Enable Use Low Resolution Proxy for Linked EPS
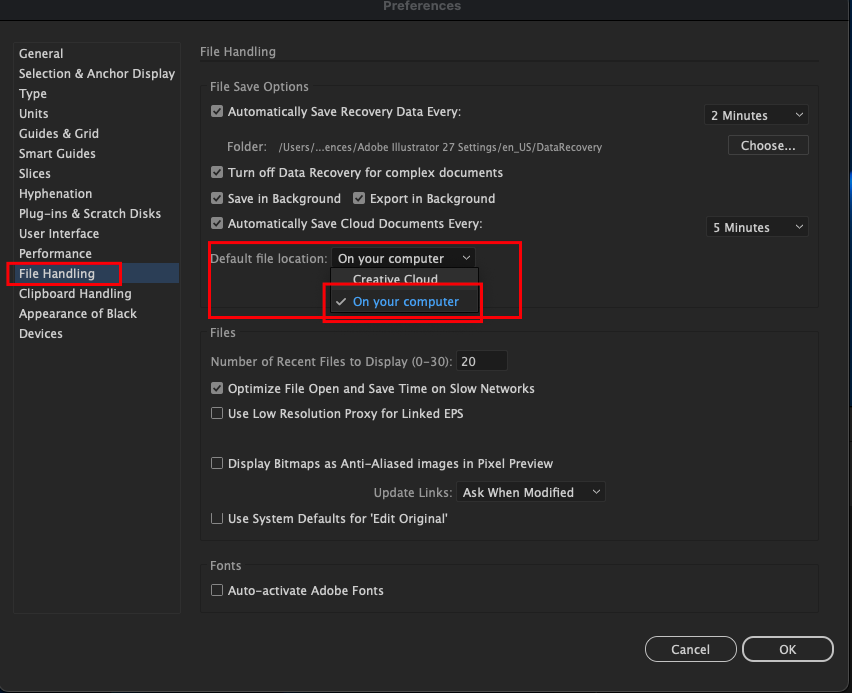 (217, 413)
